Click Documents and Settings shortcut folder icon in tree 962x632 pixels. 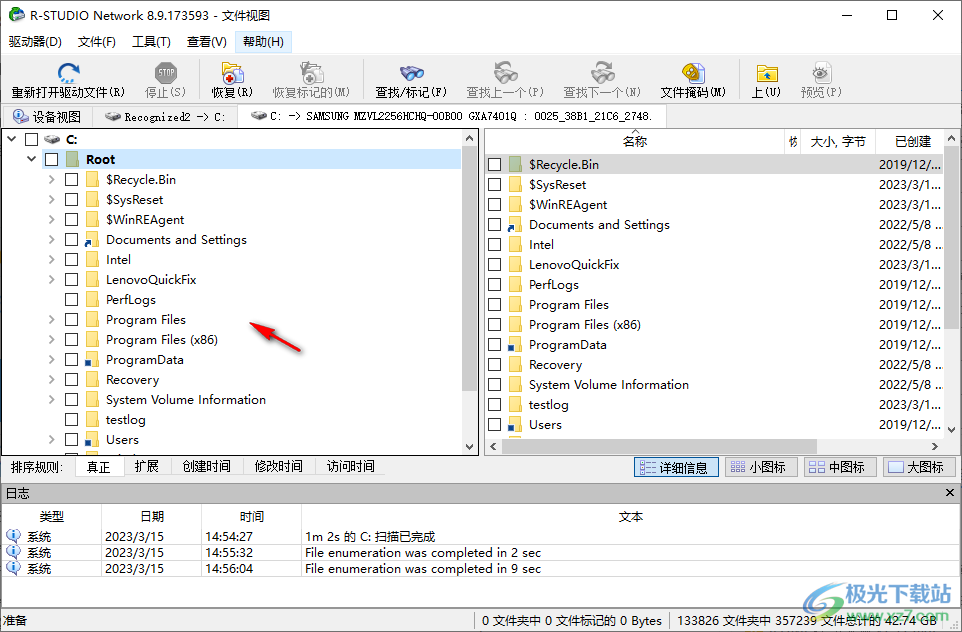[x=91, y=240]
